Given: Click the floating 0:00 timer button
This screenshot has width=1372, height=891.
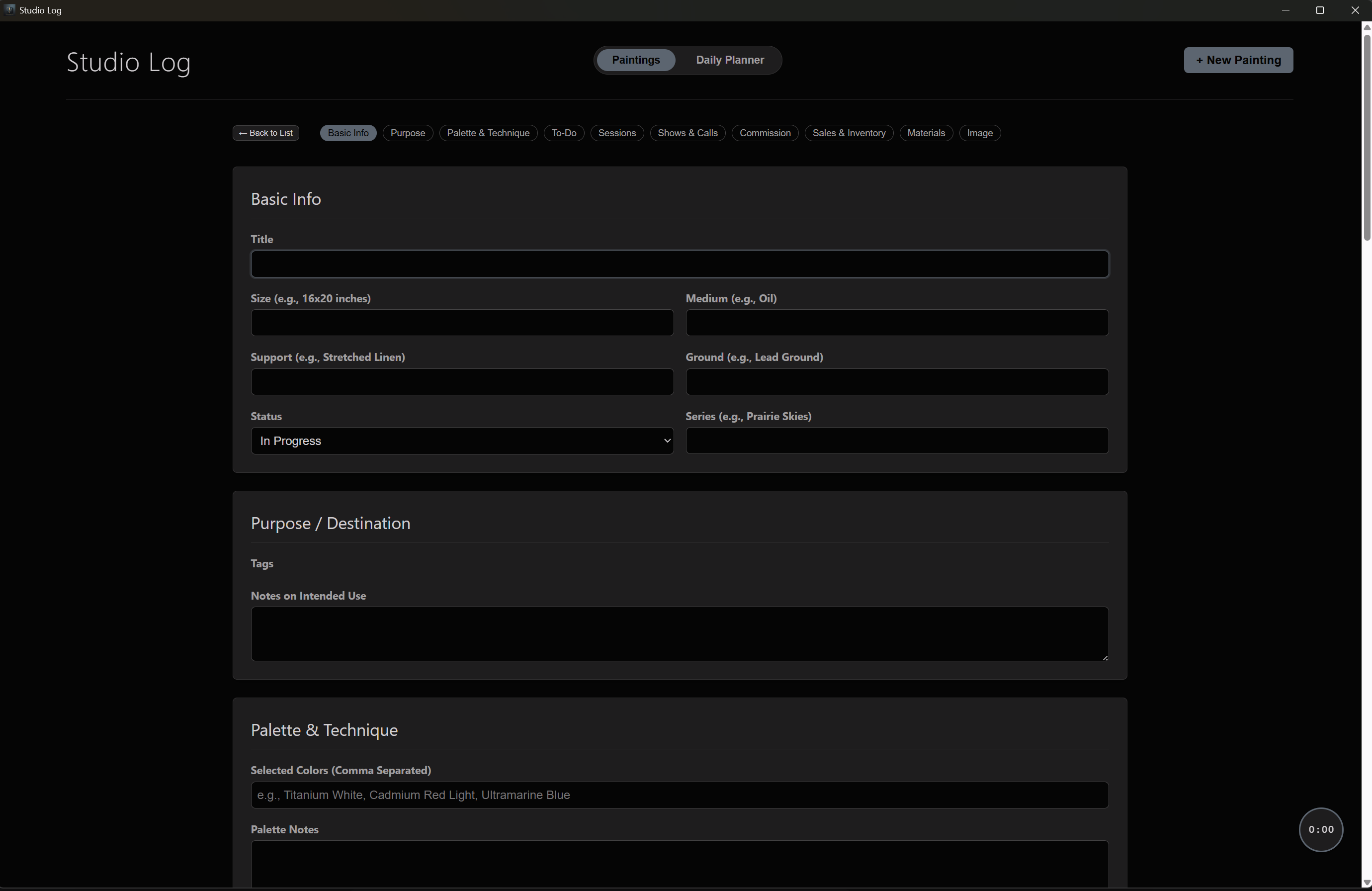Looking at the screenshot, I should (x=1321, y=829).
